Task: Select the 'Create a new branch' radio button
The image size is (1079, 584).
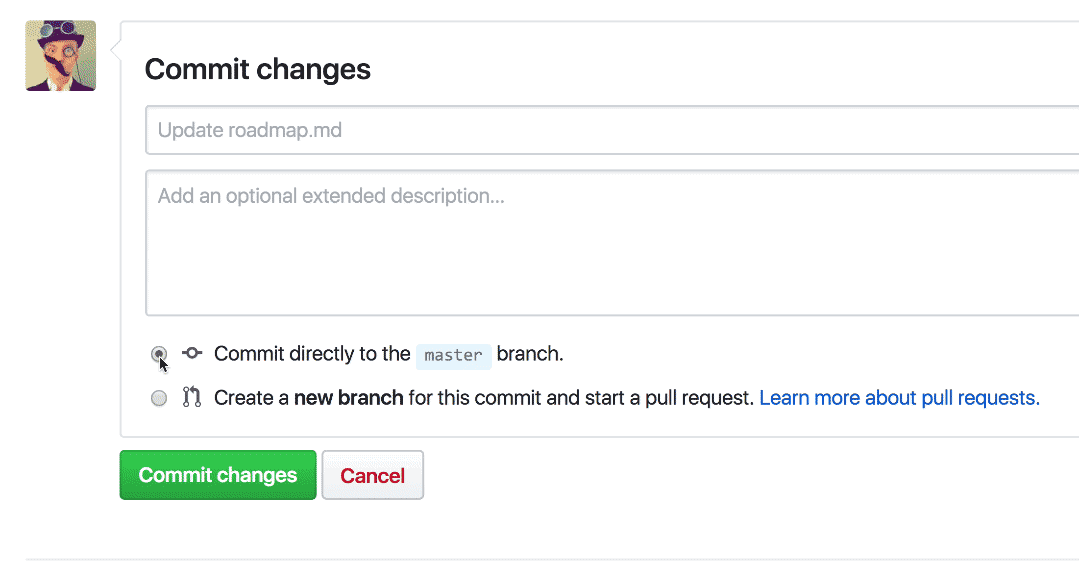Action: click(159, 398)
